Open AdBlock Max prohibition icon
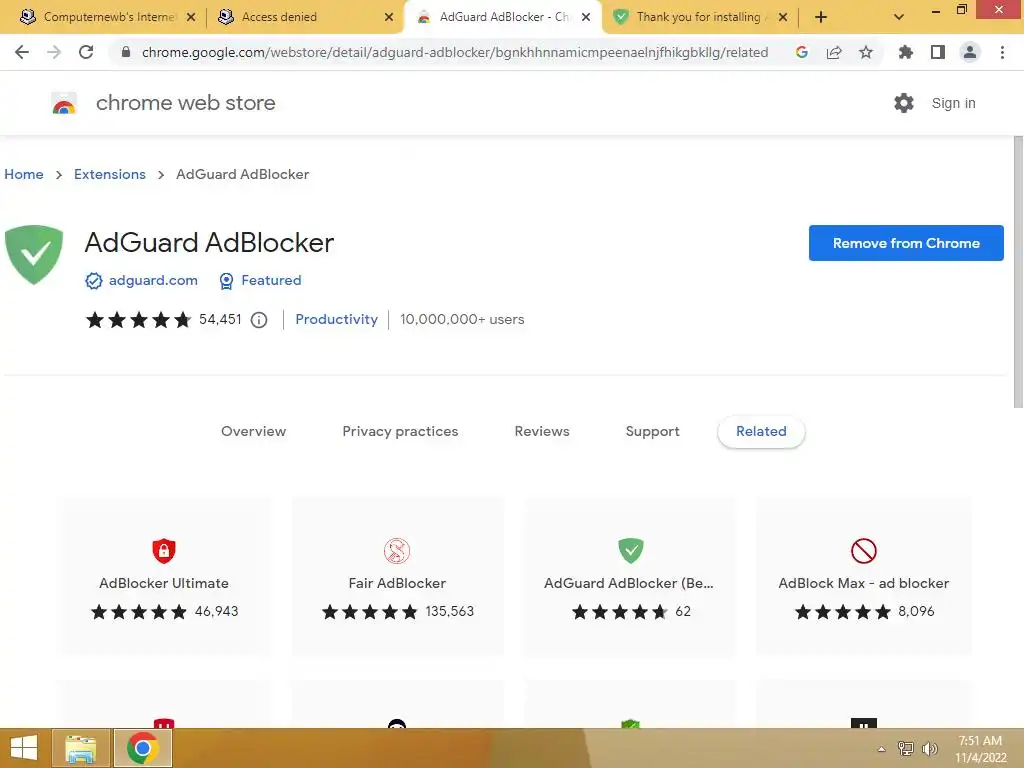 tap(863, 551)
